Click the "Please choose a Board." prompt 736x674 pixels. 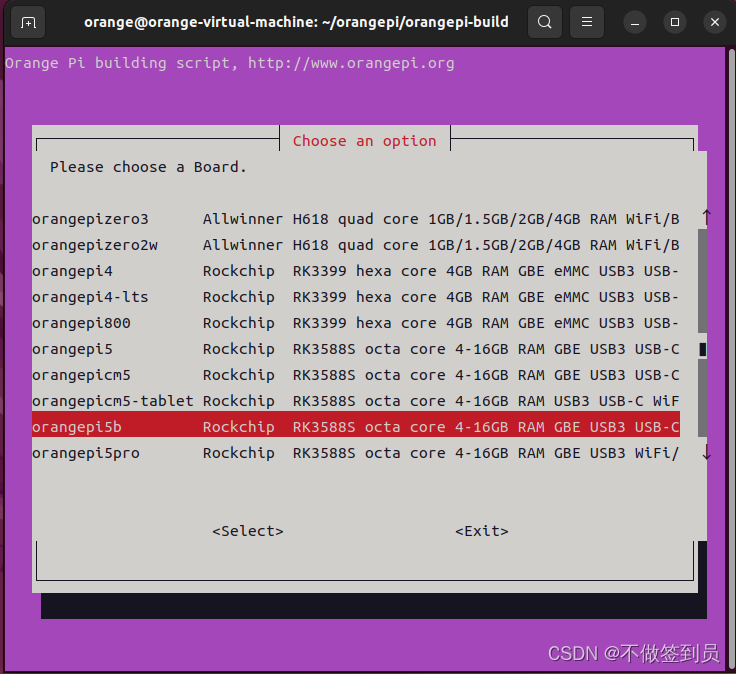click(x=148, y=167)
